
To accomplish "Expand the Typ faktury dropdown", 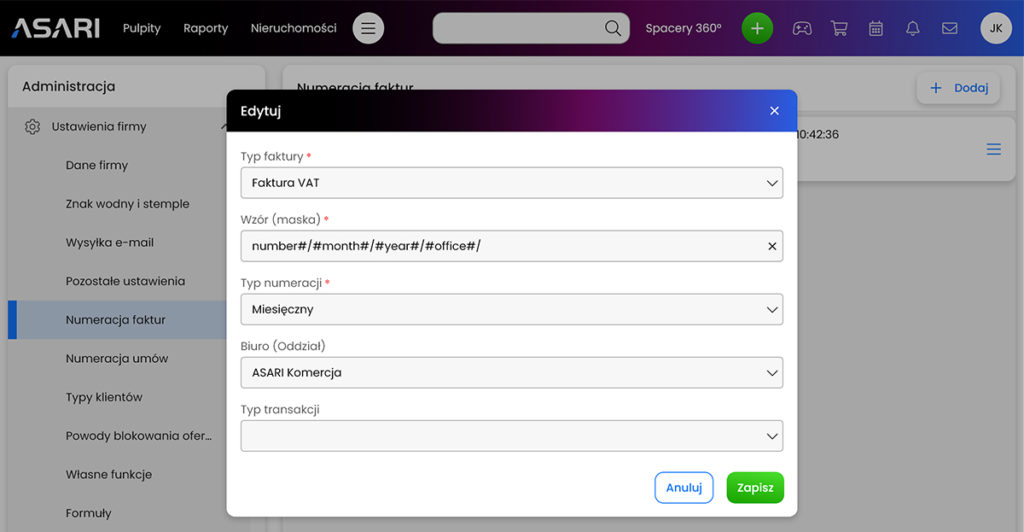I will pos(511,183).
